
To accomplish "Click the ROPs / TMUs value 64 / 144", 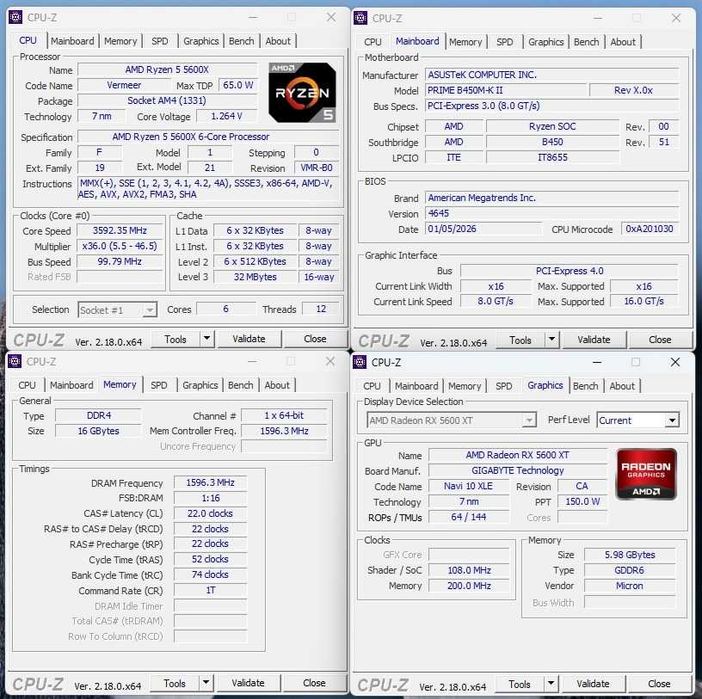I will pos(468,517).
